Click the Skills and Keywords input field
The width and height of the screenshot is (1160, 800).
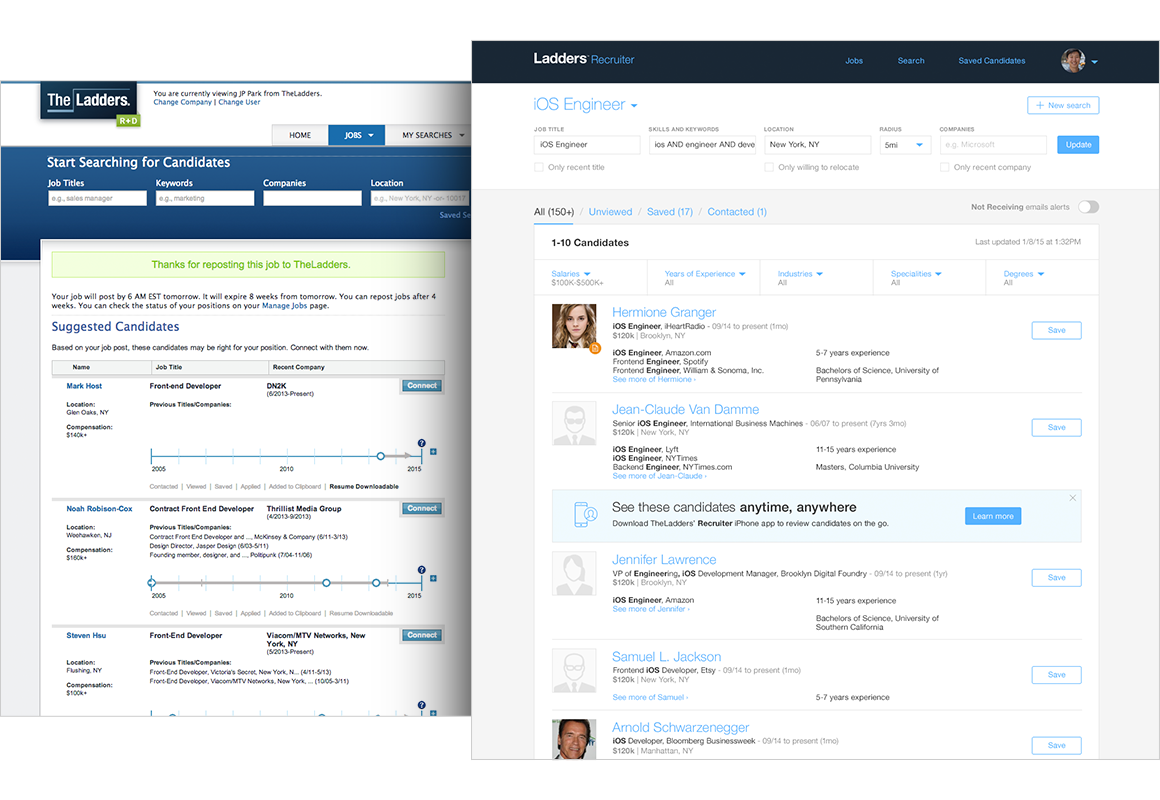pyautogui.click(x=702, y=145)
